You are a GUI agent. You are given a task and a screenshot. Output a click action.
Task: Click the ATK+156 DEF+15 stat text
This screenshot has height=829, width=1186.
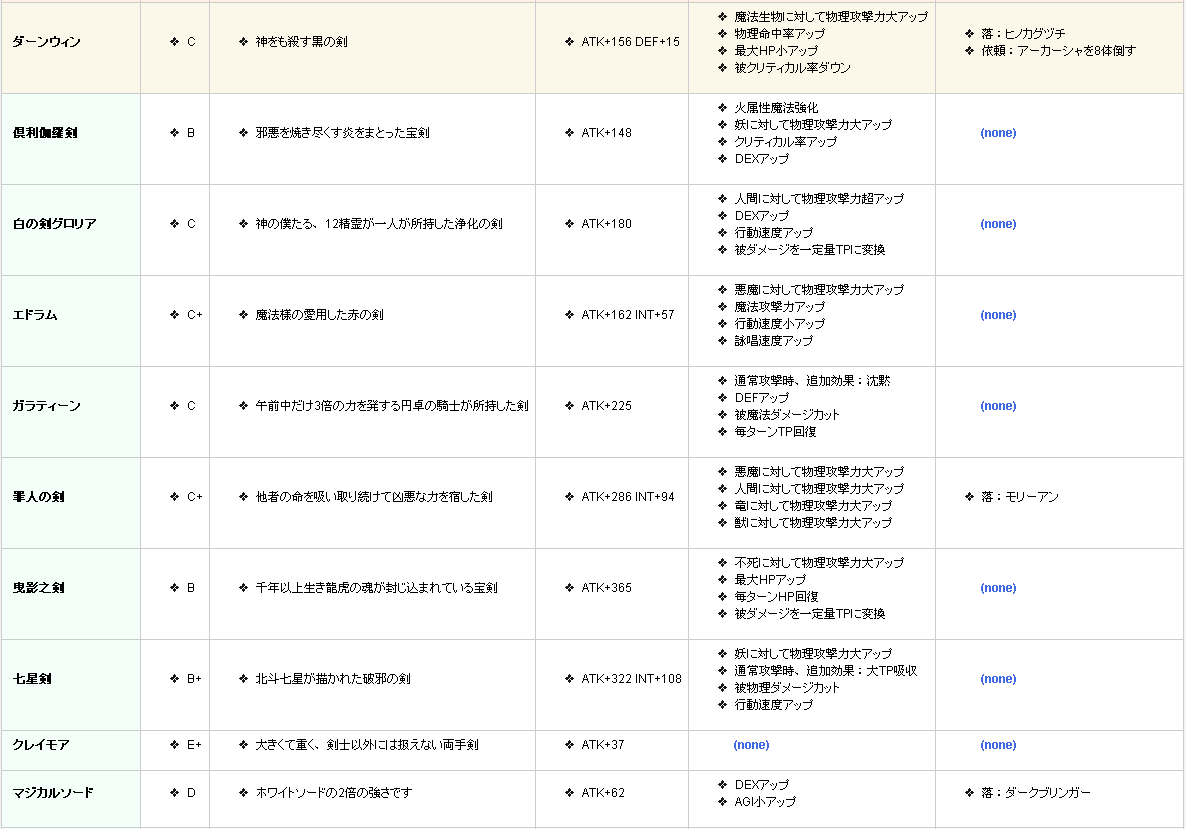pyautogui.click(x=630, y=42)
